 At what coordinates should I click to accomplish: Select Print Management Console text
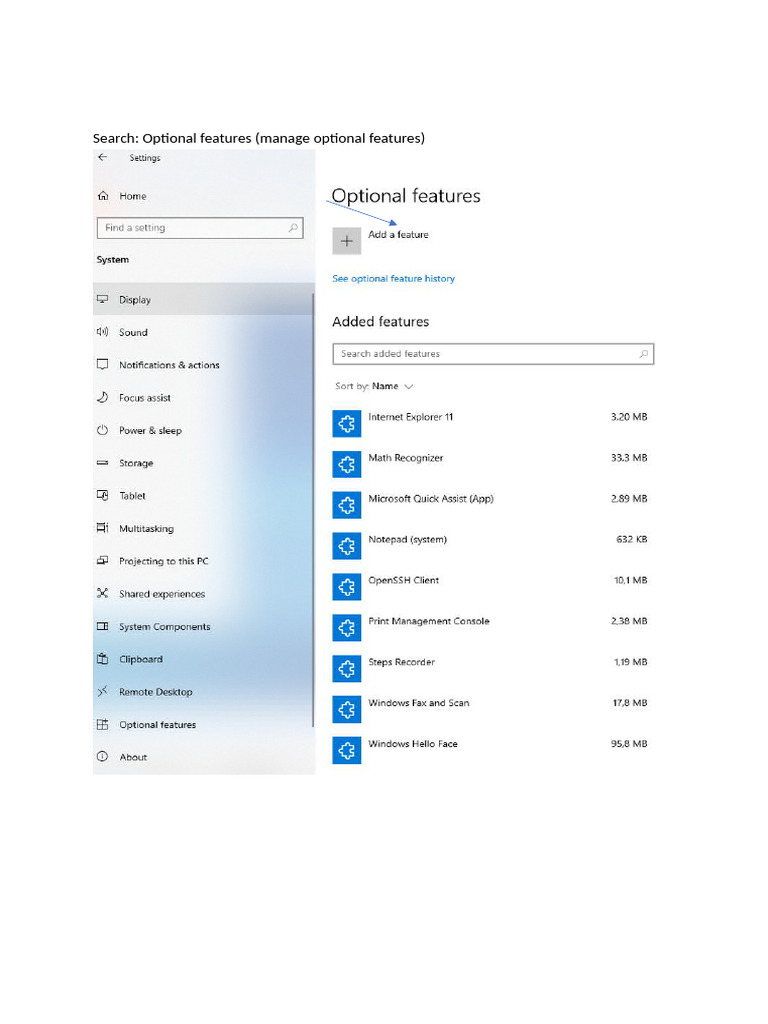(x=429, y=621)
